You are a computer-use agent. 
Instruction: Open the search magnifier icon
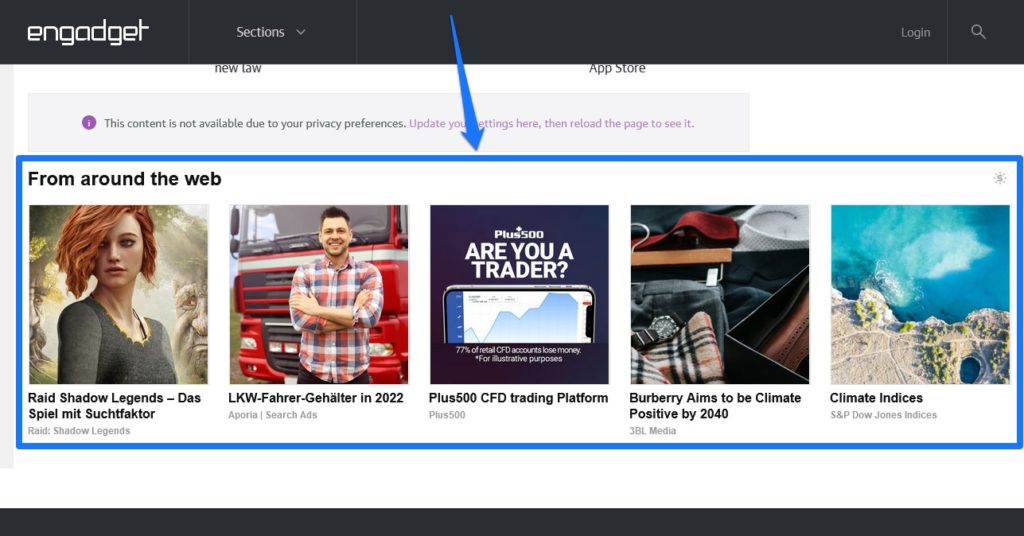coord(978,32)
